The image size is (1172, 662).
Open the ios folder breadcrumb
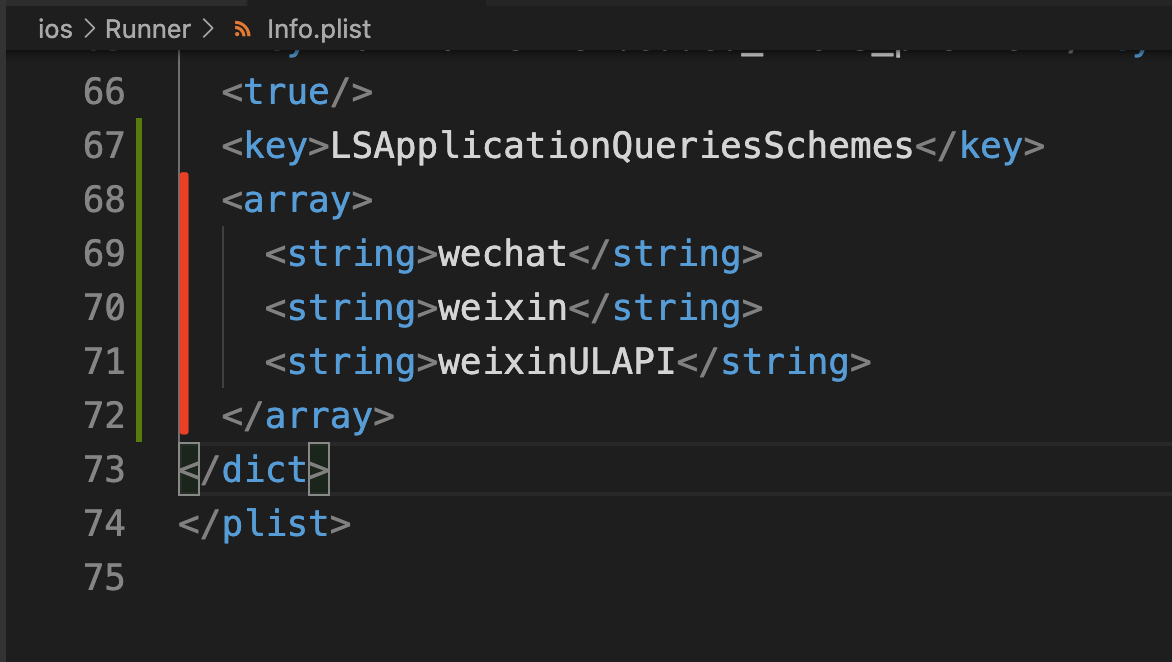click(x=55, y=29)
